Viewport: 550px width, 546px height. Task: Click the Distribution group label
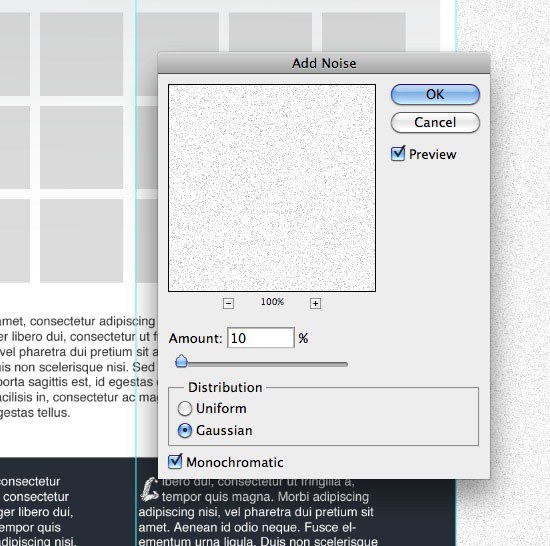click(x=225, y=387)
